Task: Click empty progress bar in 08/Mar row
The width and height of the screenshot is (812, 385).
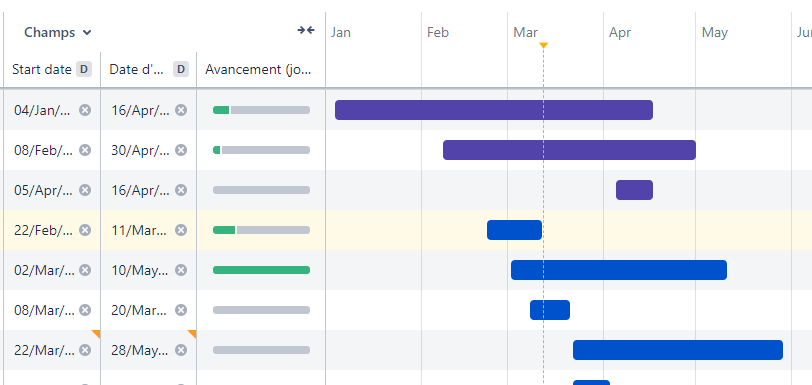Action: point(262,310)
